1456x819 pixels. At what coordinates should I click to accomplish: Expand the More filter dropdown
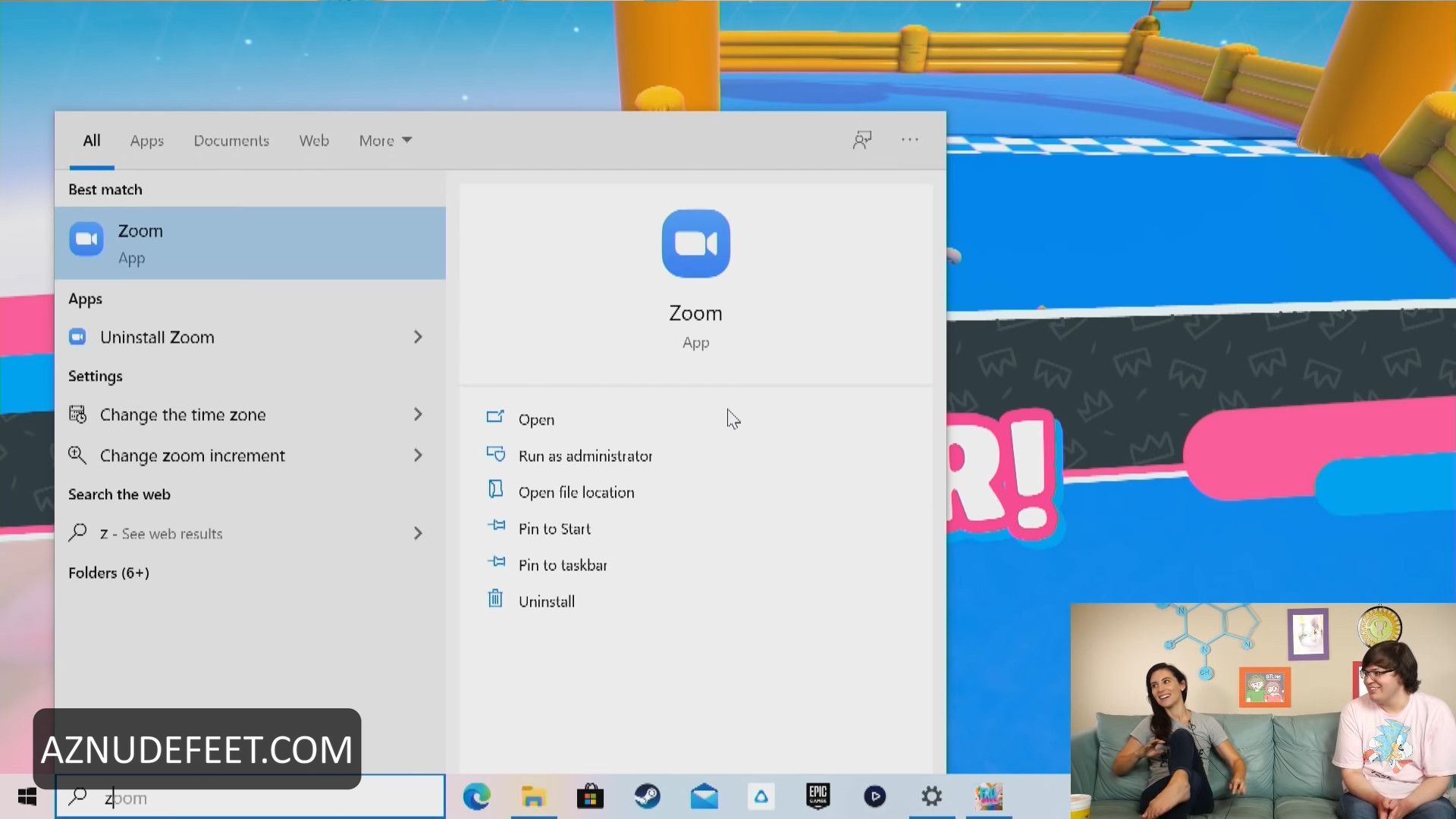point(384,141)
